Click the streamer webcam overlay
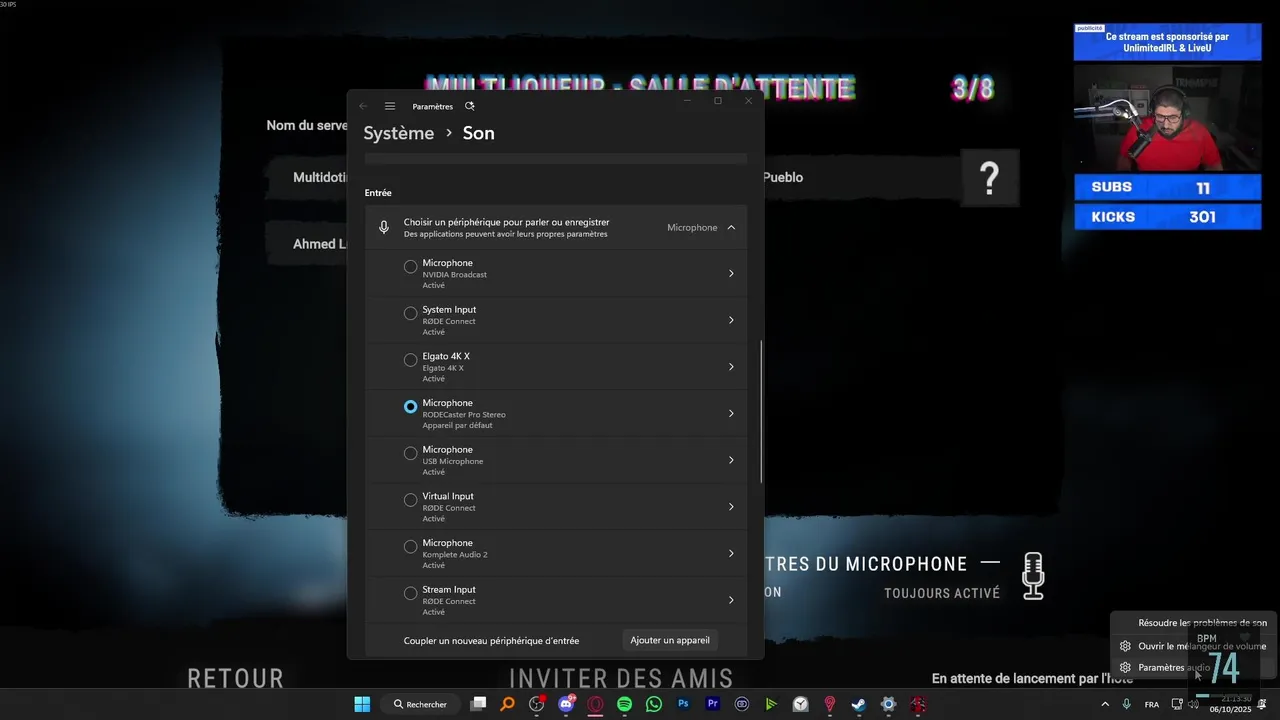1280x720 pixels. coord(1167,118)
